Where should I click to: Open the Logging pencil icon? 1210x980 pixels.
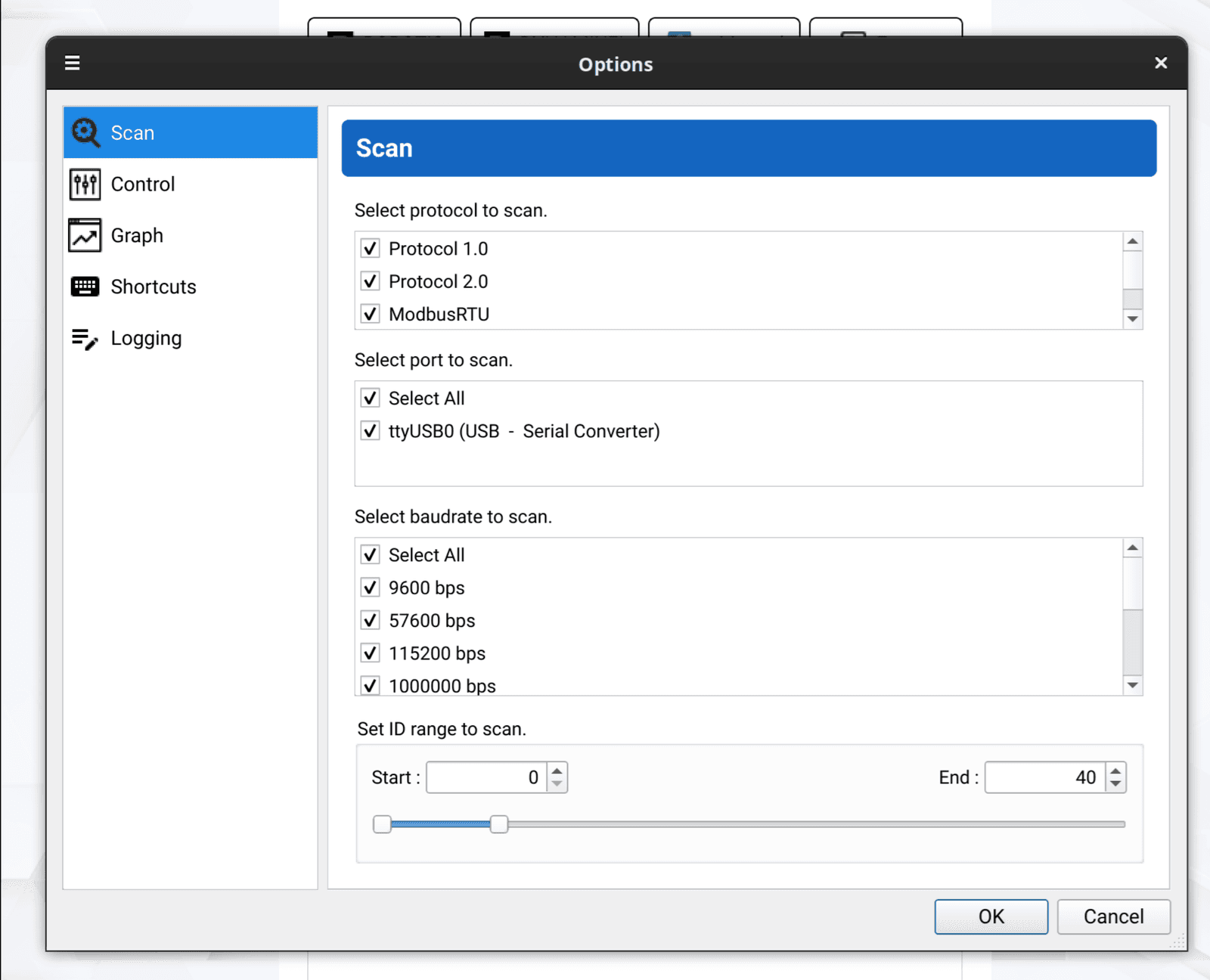pos(85,339)
